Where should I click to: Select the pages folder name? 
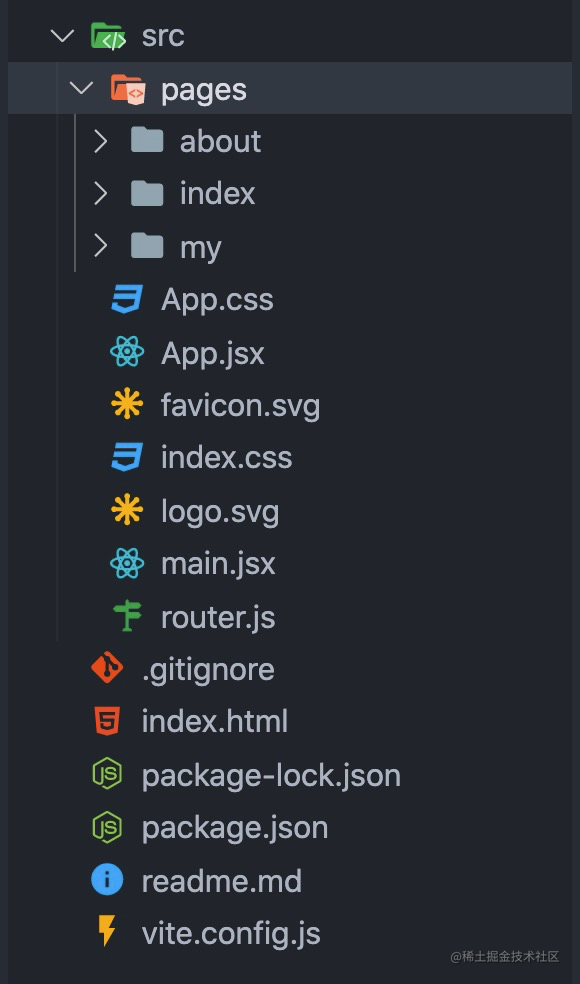coord(203,90)
